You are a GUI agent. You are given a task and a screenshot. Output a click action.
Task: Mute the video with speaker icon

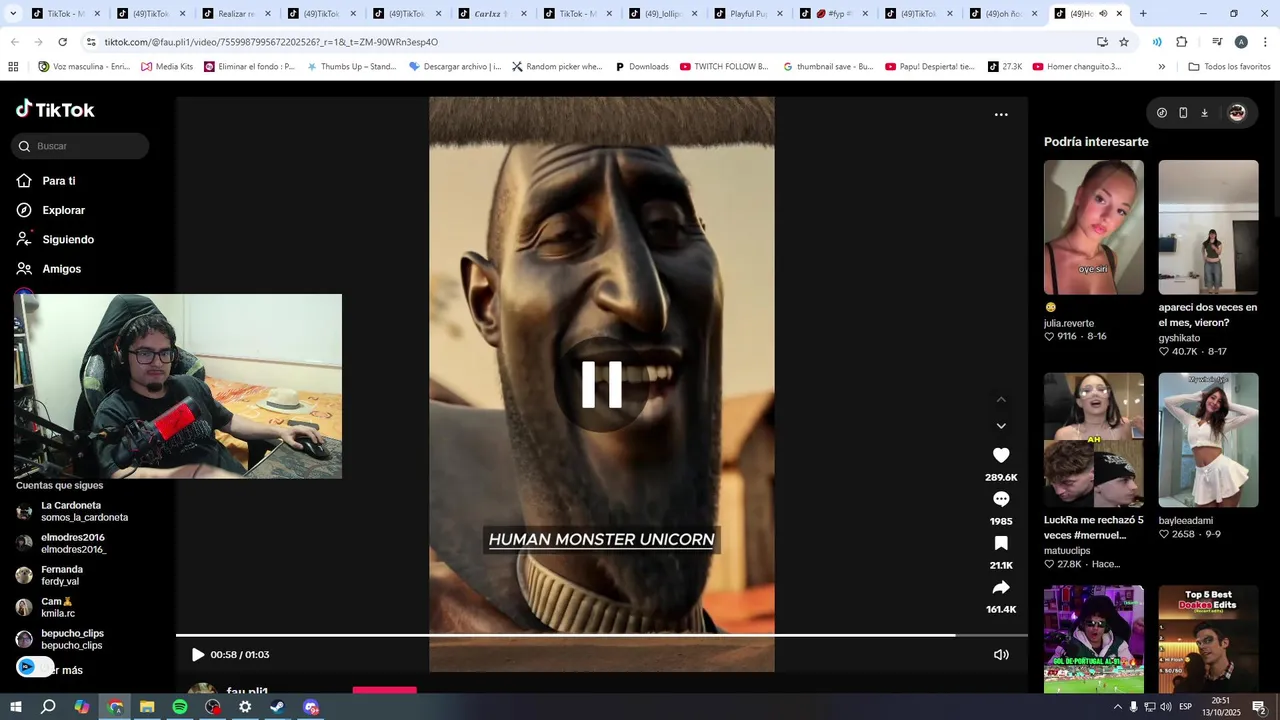1001,655
